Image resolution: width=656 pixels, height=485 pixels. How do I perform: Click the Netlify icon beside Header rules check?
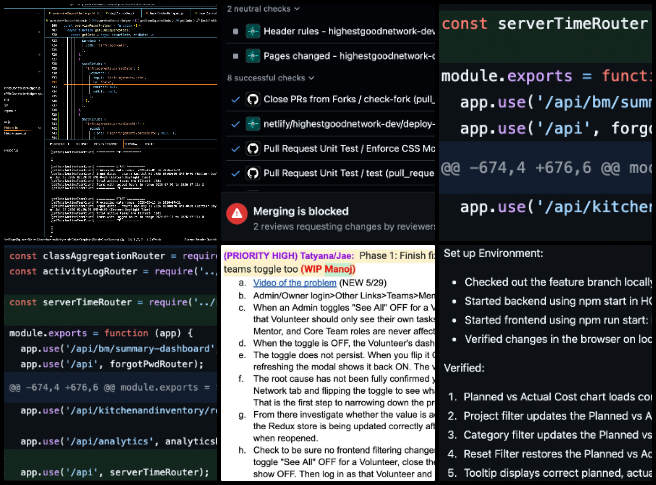(253, 31)
